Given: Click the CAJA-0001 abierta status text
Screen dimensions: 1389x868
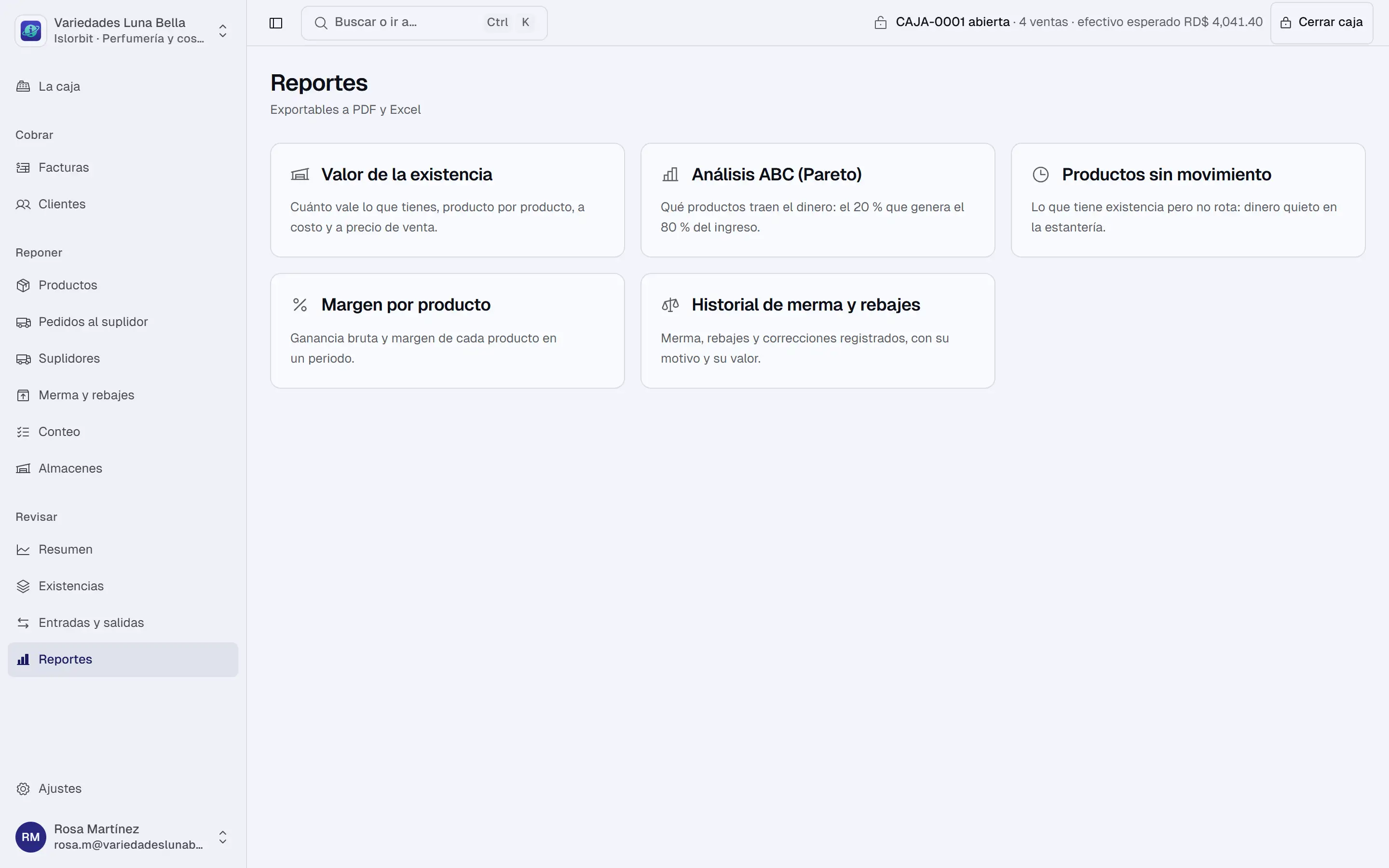Looking at the screenshot, I should (952, 22).
